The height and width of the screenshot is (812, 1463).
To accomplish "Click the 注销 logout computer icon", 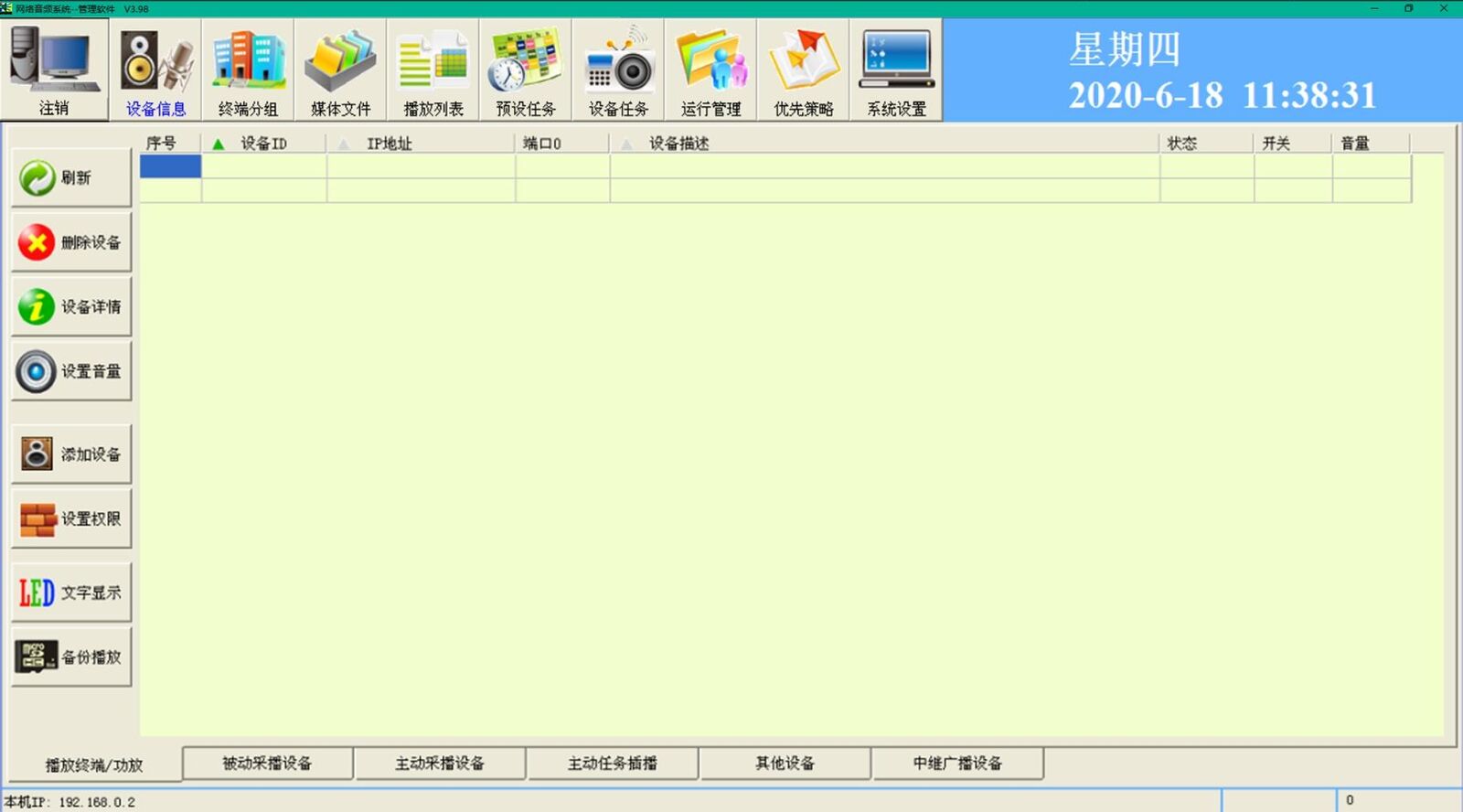I will (55, 70).
